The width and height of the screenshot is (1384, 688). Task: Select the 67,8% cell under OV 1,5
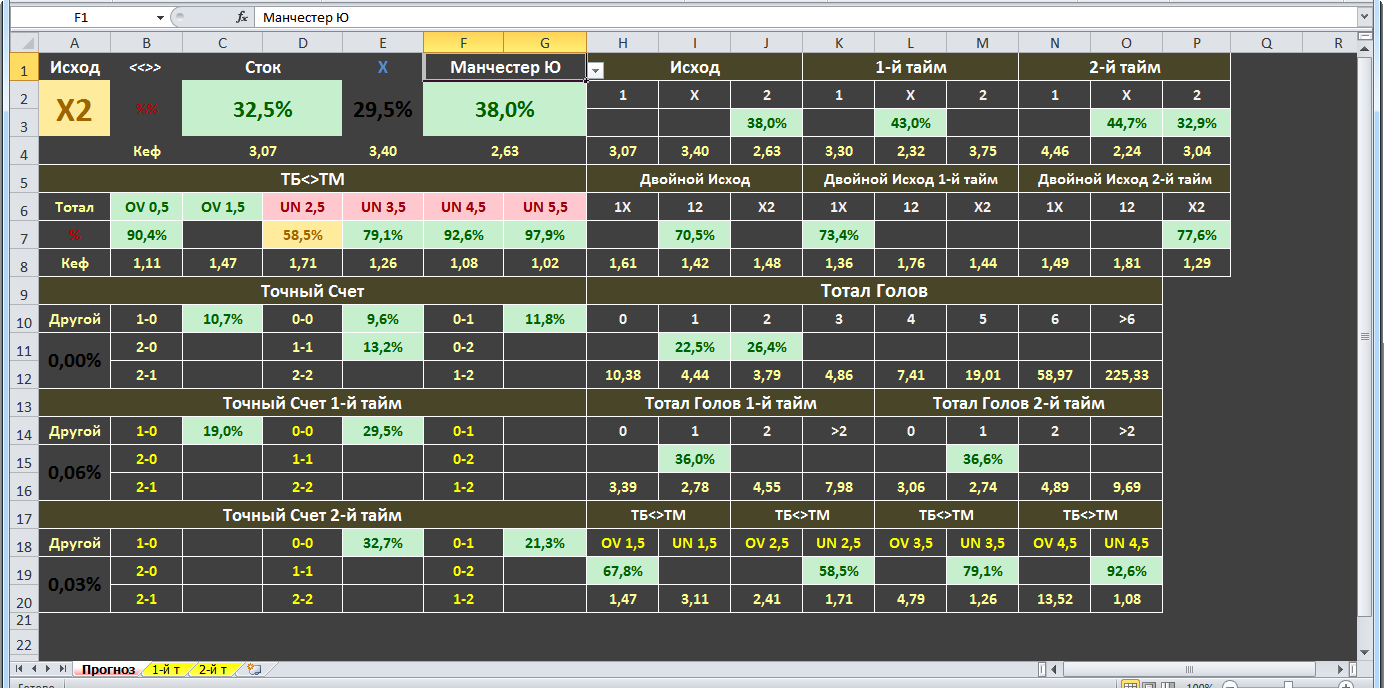[x=622, y=571]
